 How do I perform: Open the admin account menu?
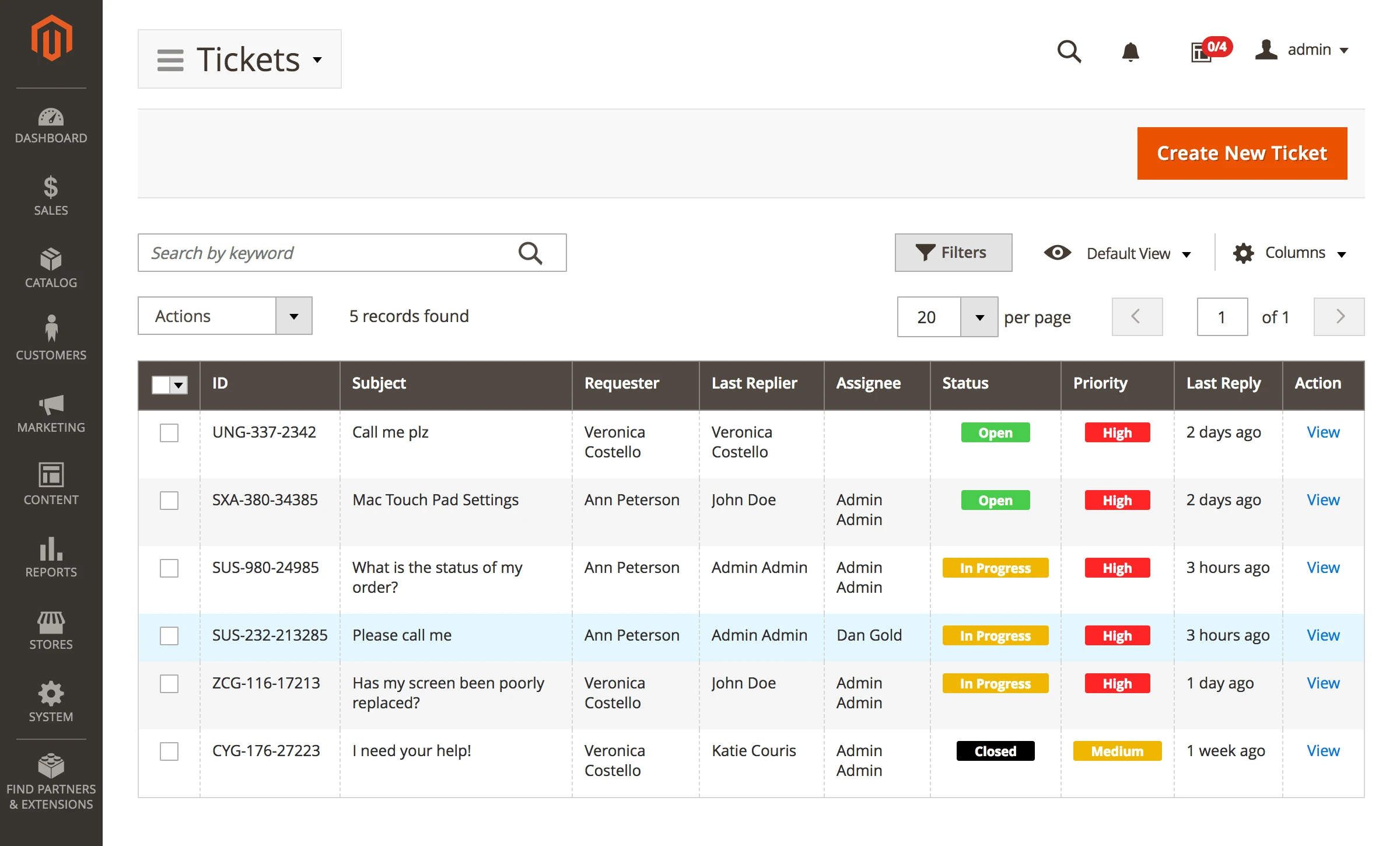point(1303,50)
